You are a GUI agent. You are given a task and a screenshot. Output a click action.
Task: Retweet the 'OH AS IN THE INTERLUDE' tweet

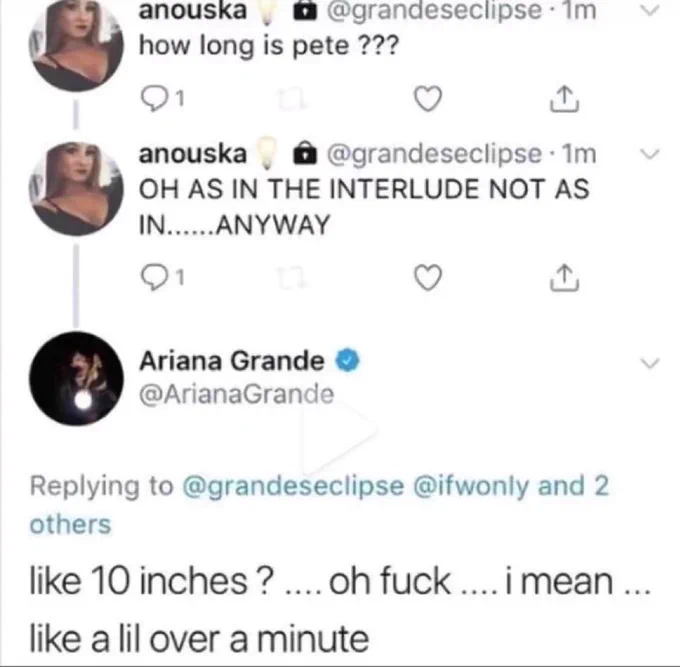click(292, 278)
